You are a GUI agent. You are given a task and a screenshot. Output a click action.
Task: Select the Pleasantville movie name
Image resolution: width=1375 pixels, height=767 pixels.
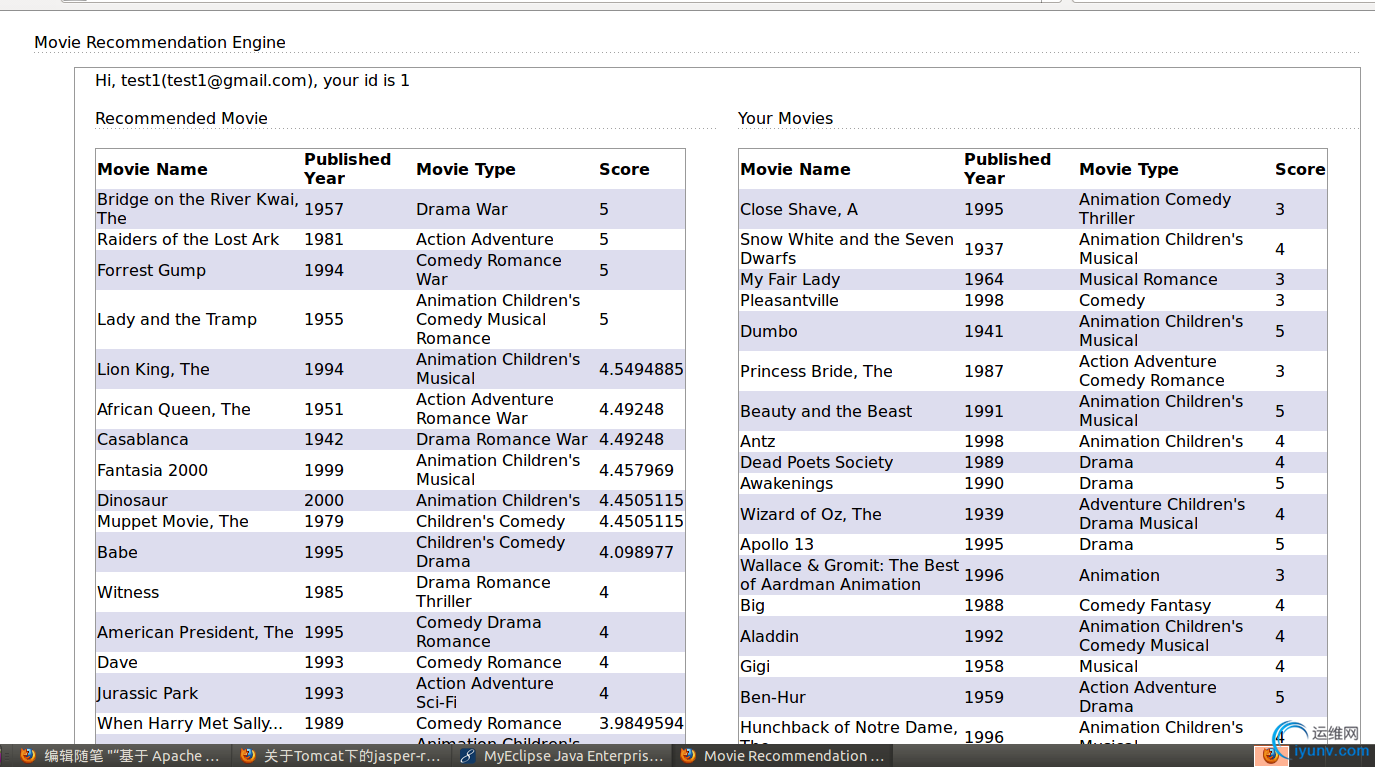(789, 300)
